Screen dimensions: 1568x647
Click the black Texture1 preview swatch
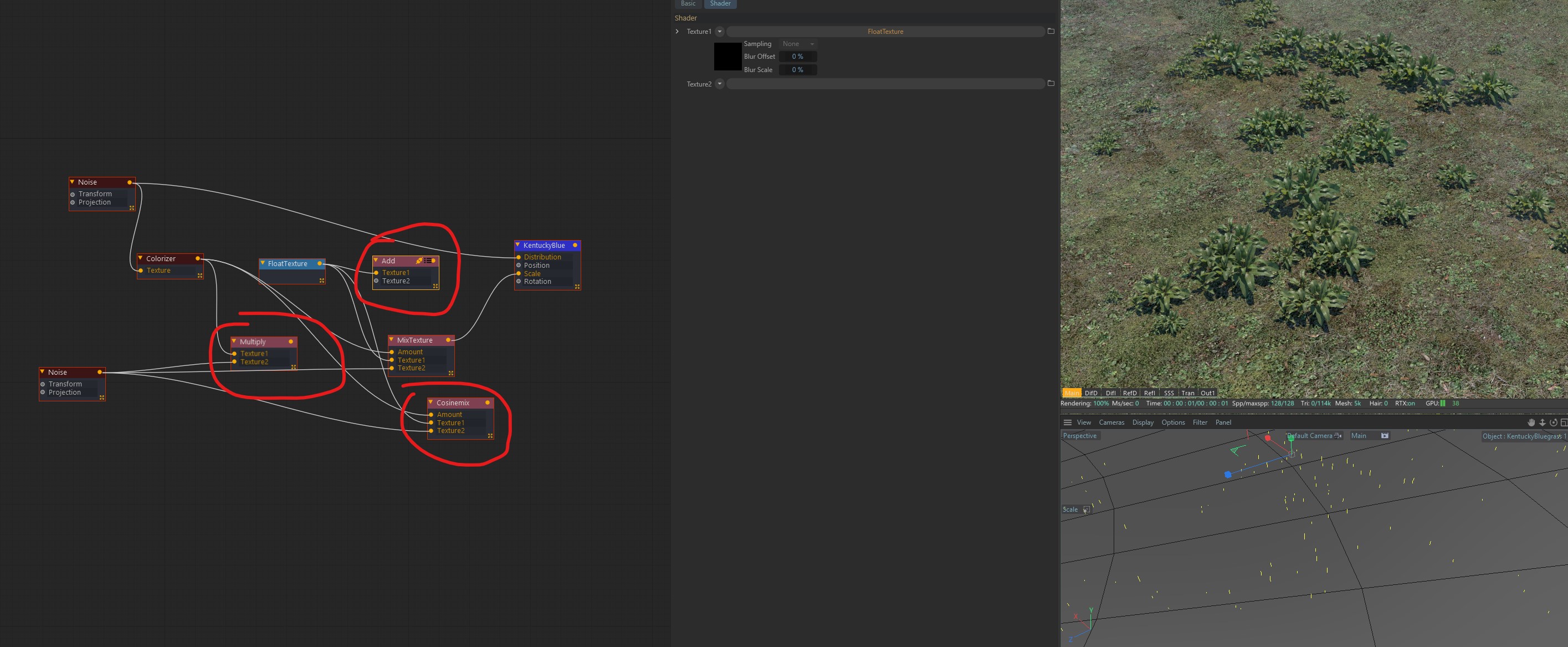[x=727, y=57]
